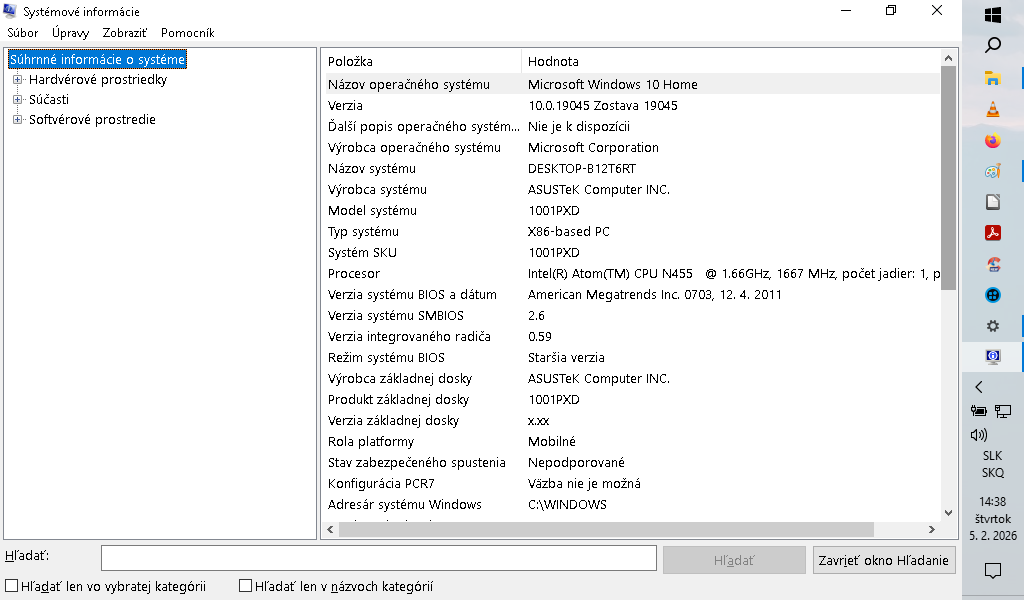Expand the Softvérové prostredie tree node
The image size is (1024, 600).
coord(17,120)
